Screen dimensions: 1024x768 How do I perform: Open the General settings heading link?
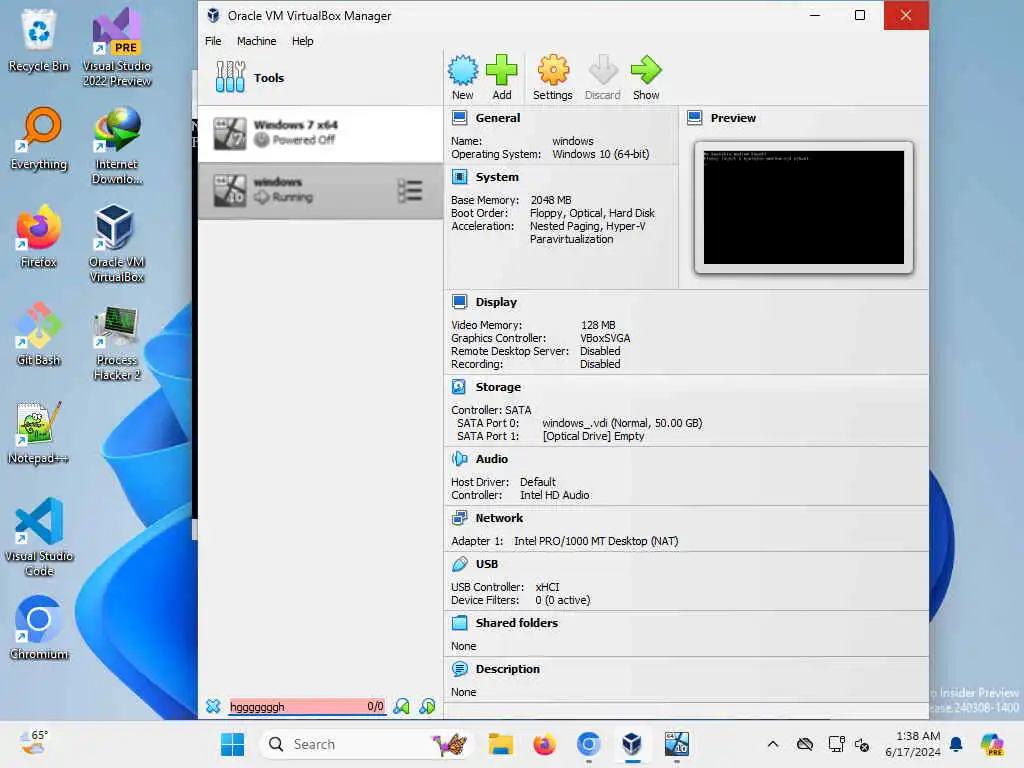tap(498, 118)
